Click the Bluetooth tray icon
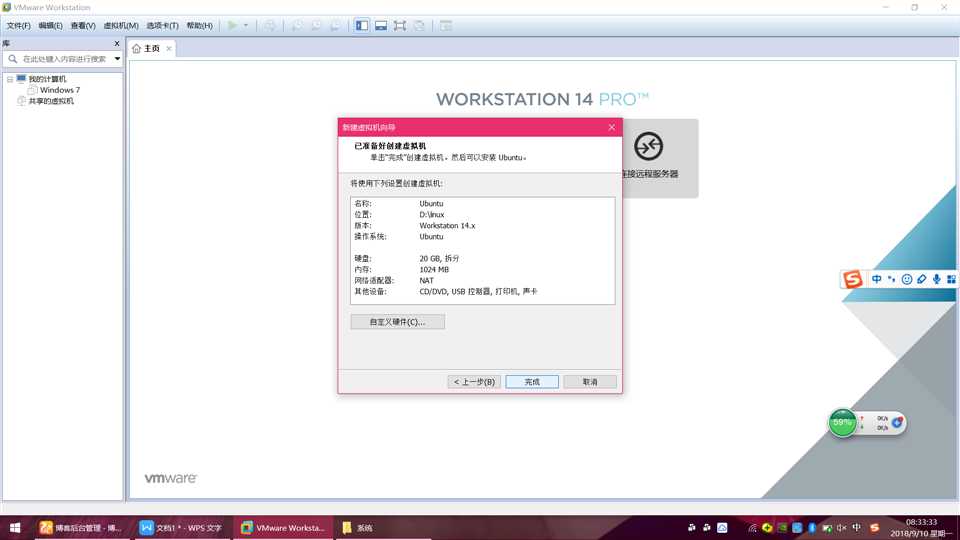960x540 pixels. [812, 528]
